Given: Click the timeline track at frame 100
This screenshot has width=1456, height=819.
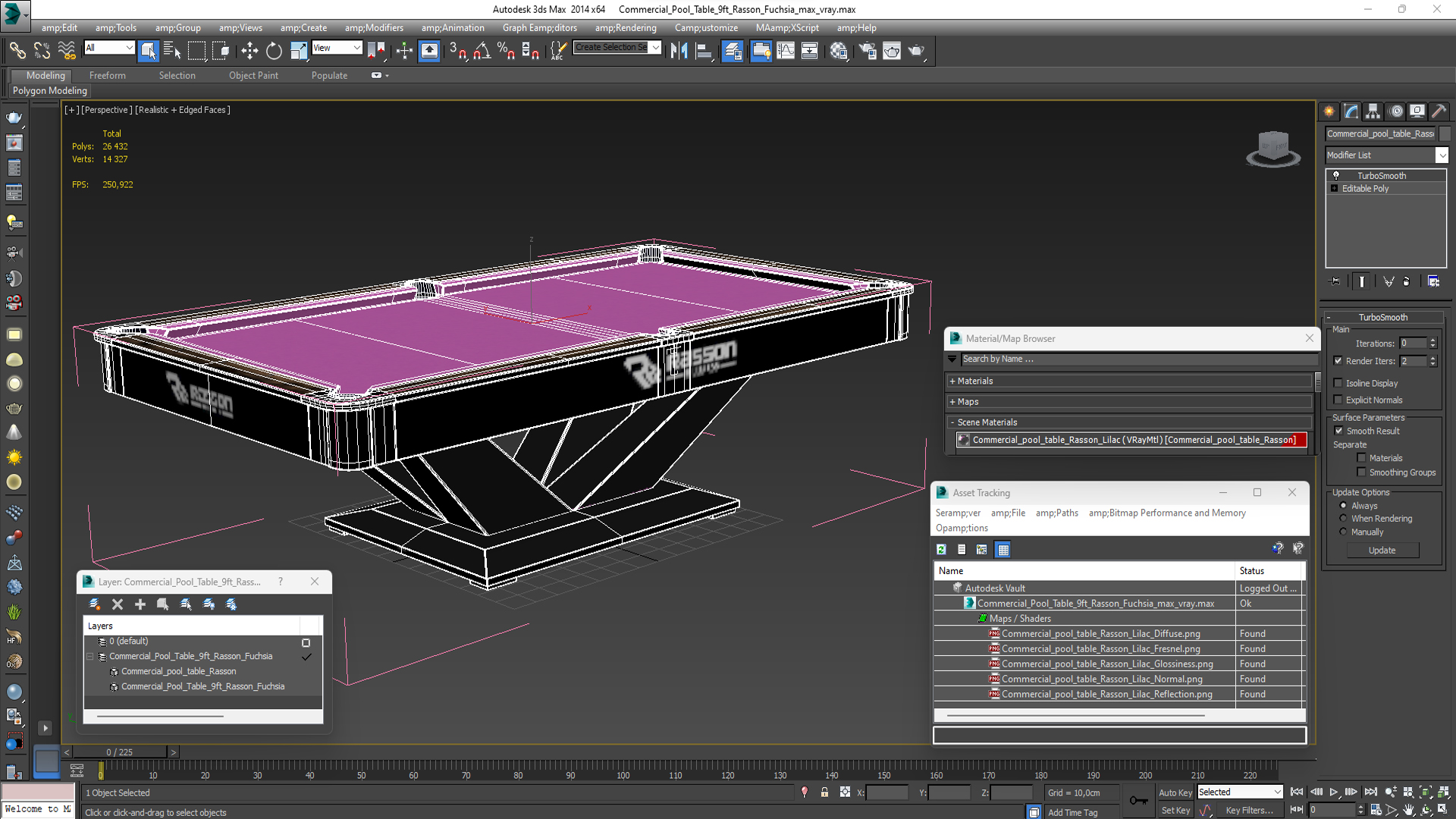Looking at the screenshot, I should click(623, 770).
